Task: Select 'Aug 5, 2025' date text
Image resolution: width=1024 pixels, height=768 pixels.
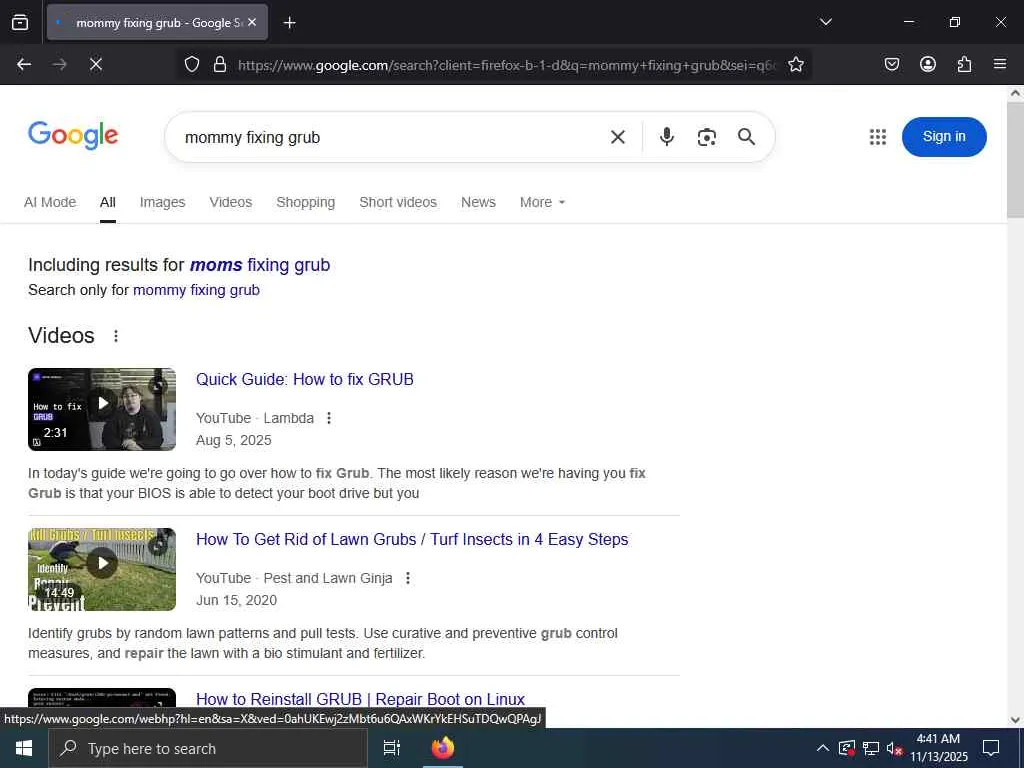Action: tap(234, 441)
